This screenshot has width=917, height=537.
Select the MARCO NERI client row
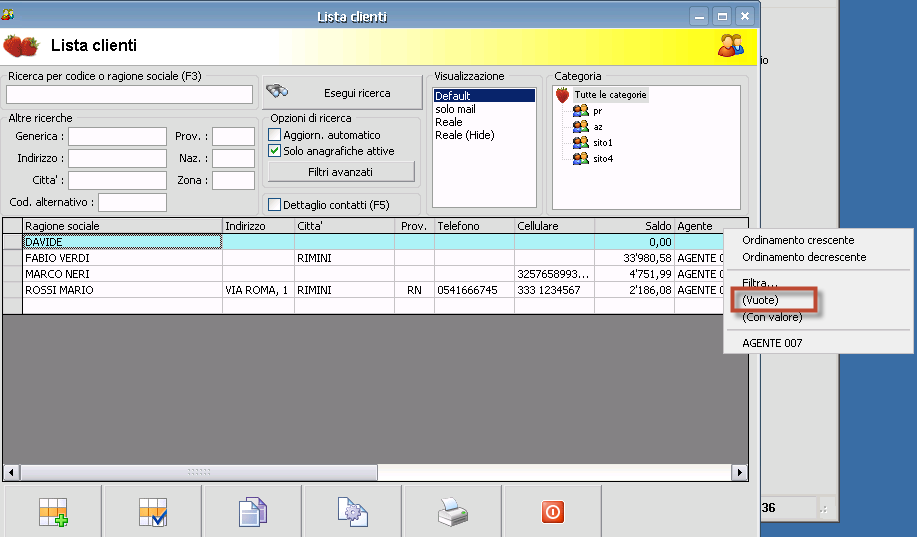[x=122, y=274]
